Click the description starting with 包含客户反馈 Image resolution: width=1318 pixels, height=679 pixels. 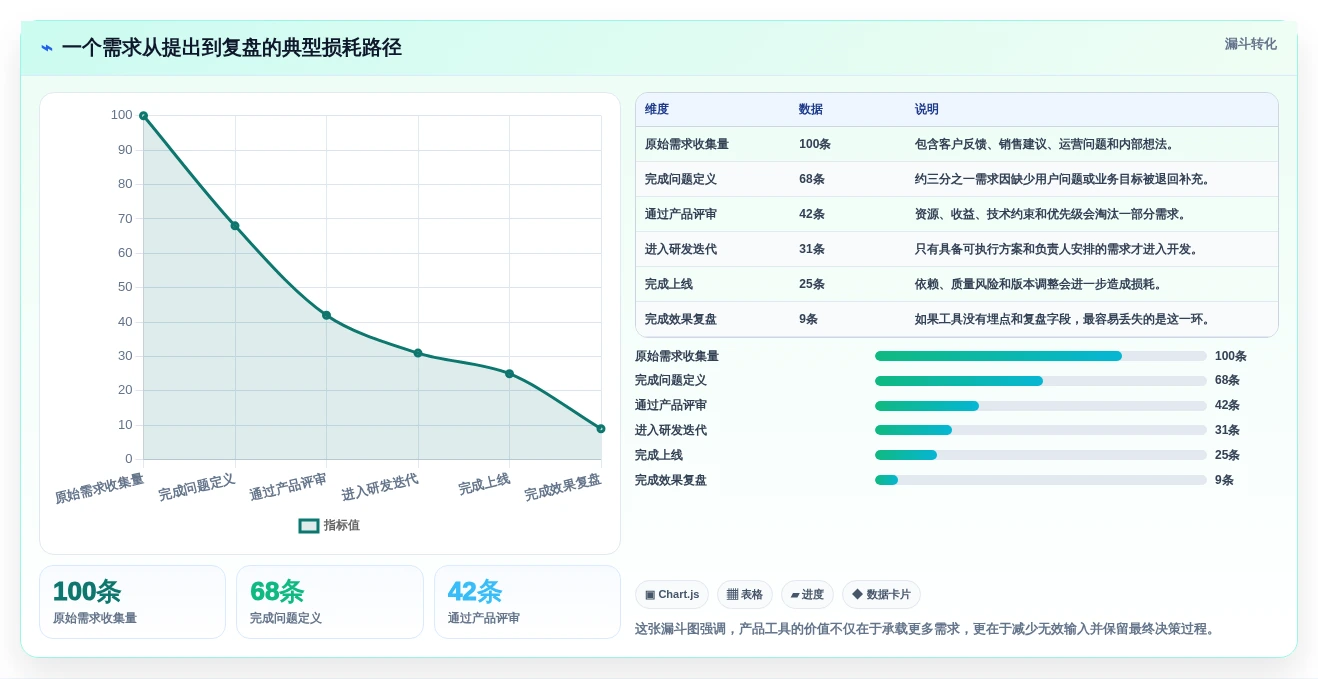click(1045, 144)
